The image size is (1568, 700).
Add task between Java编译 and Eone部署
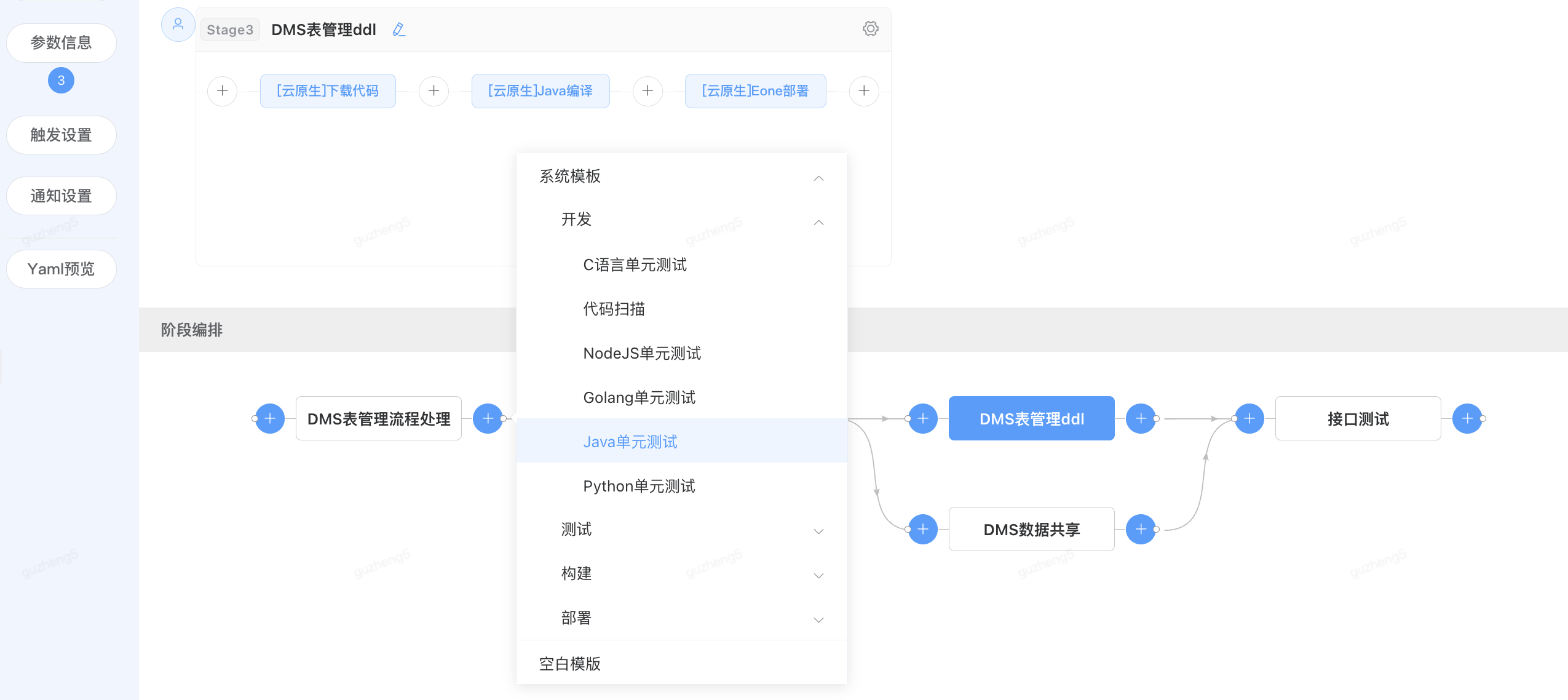[x=647, y=91]
